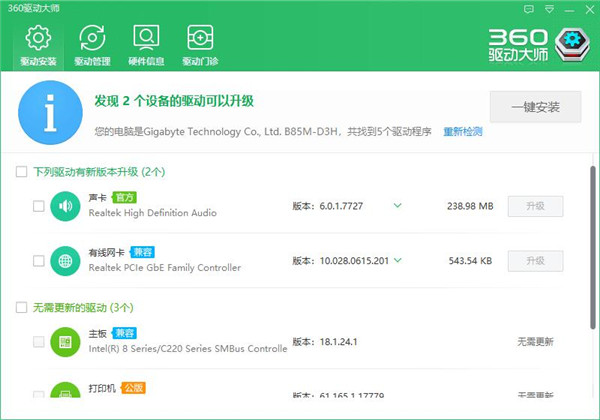Click the 官方 badge next to 声卡
The image size is (600, 420).
click(x=124, y=197)
